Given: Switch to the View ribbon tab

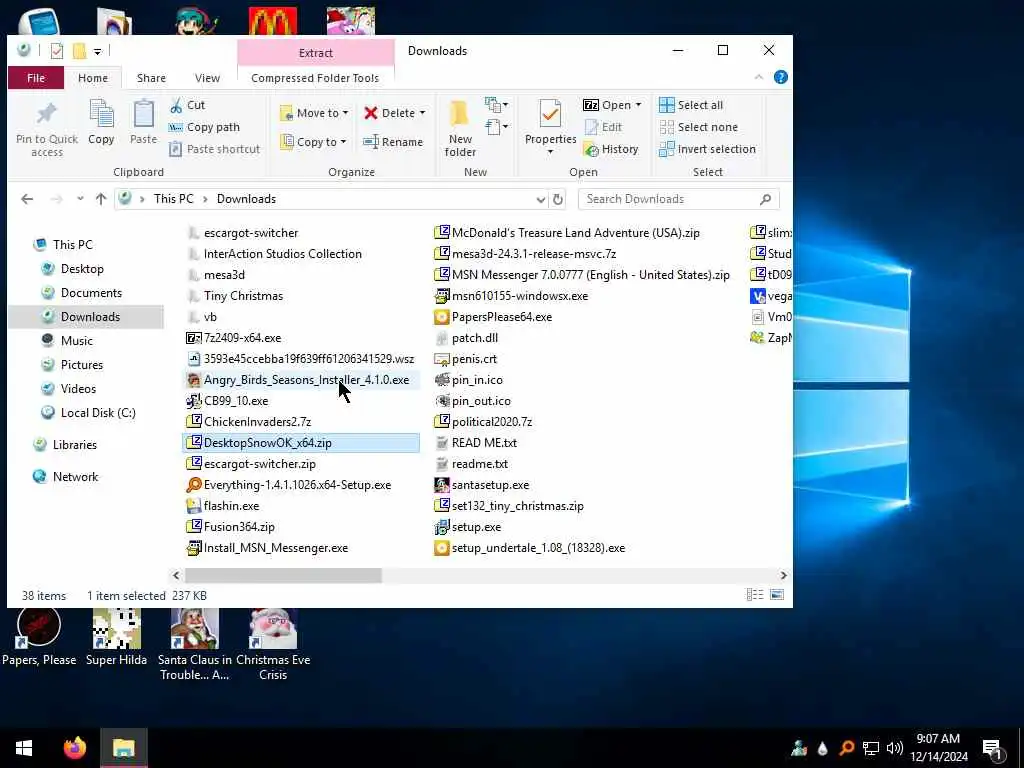Looking at the screenshot, I should point(207,78).
